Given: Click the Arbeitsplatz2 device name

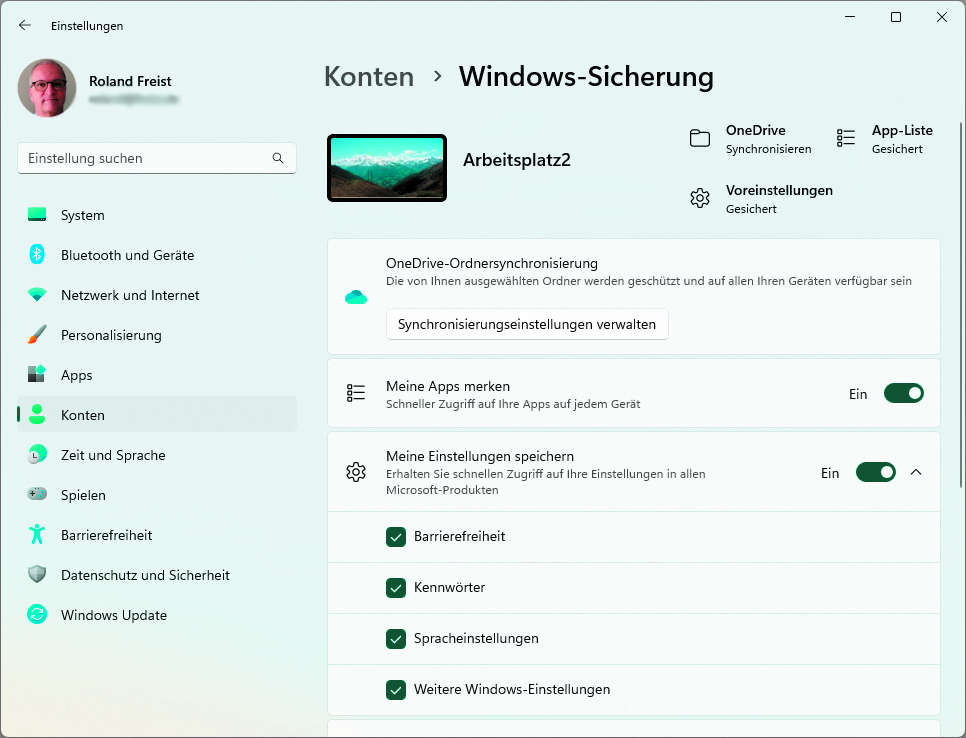Looking at the screenshot, I should 516,160.
